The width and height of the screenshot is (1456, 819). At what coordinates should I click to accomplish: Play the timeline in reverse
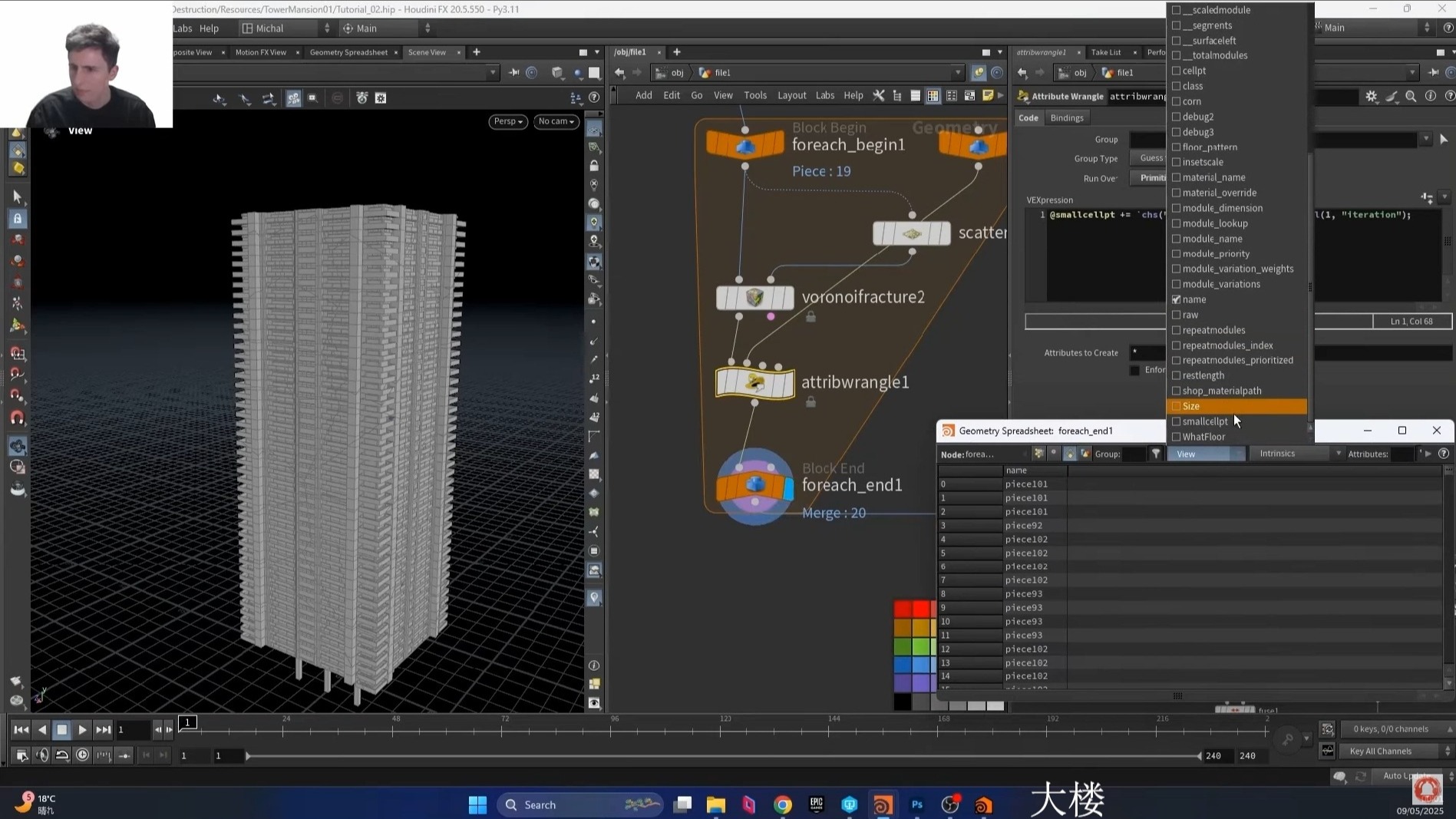(42, 729)
